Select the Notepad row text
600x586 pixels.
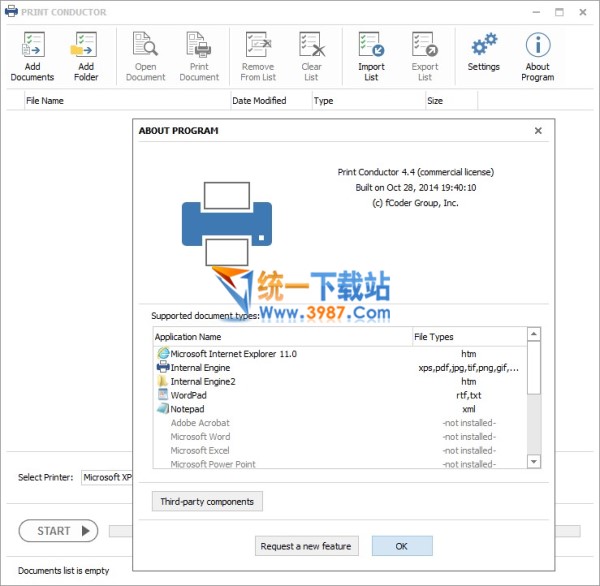tap(187, 409)
